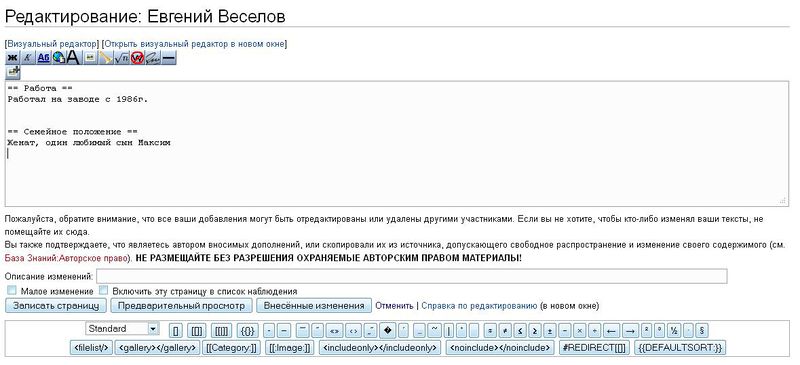Insert signature with the handwriting icon

[x=153, y=58]
